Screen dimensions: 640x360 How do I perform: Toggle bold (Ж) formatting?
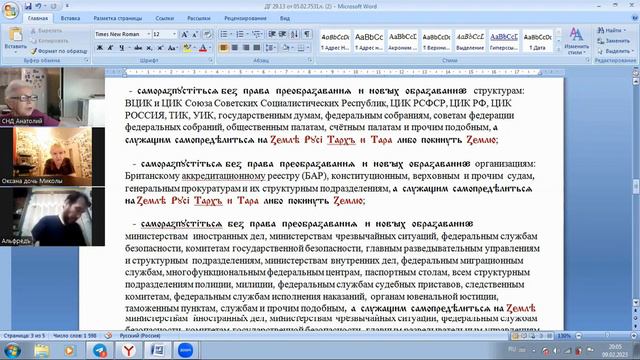[100, 48]
